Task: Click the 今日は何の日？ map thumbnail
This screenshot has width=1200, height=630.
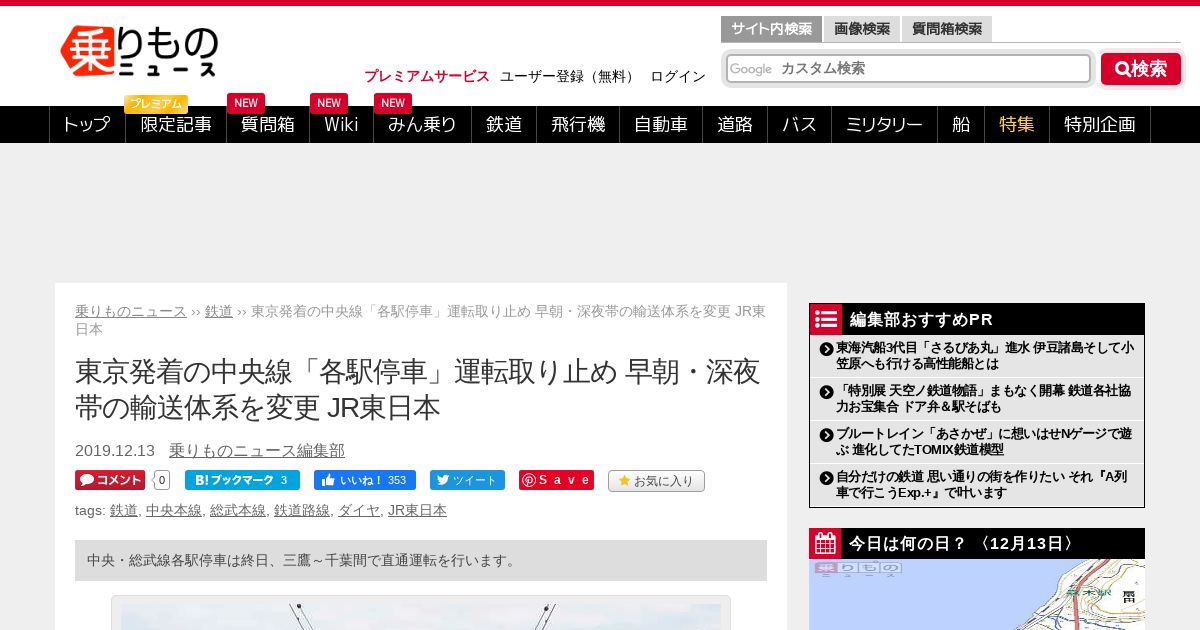Action: tap(977, 594)
